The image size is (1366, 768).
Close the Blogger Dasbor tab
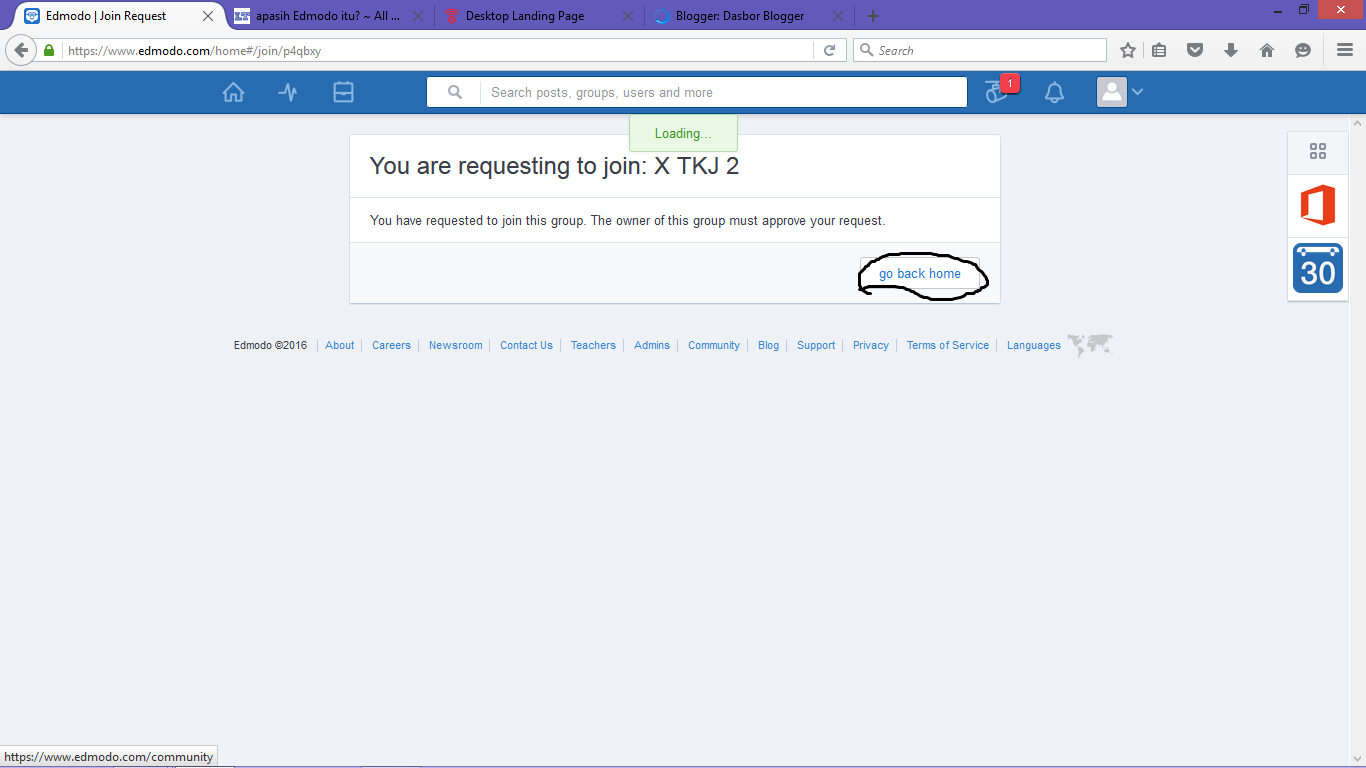click(x=838, y=16)
